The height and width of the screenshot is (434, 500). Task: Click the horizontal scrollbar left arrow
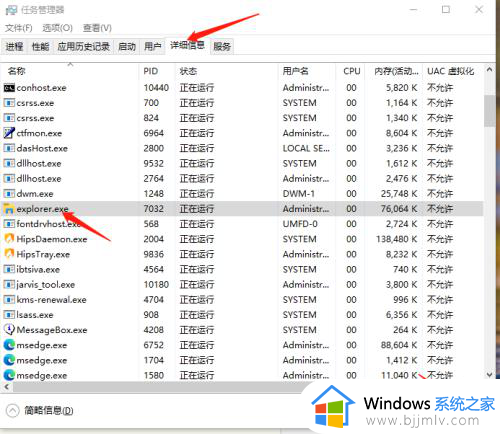pyautogui.click(x=6, y=387)
